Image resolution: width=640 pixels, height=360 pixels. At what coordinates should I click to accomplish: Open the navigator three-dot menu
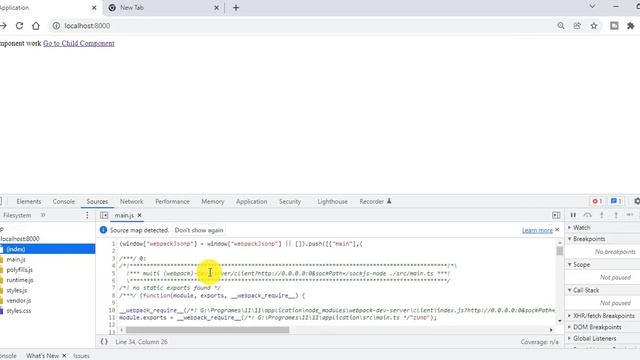[87, 215]
